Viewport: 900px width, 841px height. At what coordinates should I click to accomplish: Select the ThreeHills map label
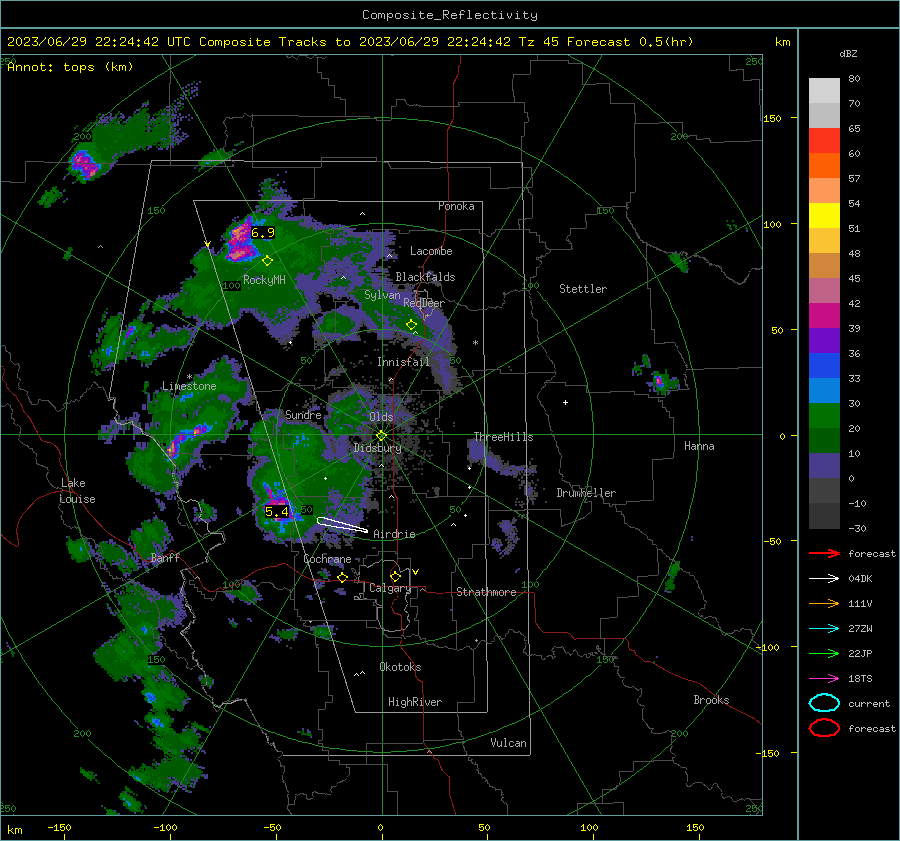(x=503, y=437)
